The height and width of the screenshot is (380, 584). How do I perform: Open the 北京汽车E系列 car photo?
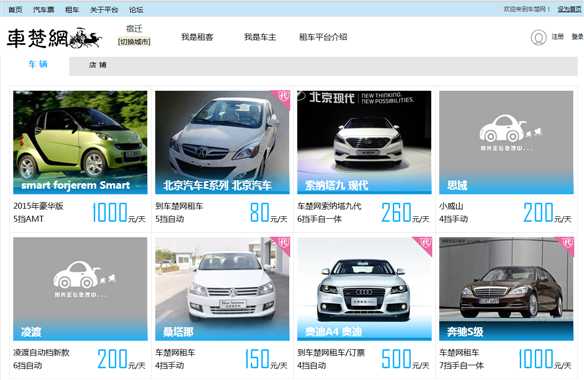point(222,142)
